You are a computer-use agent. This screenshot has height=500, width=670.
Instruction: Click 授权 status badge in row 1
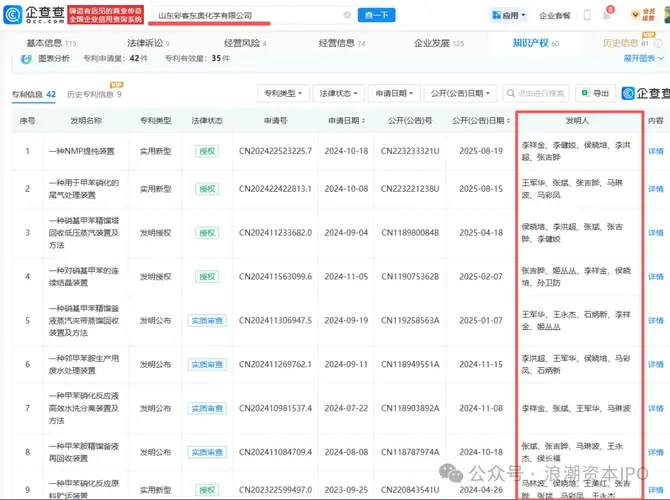pos(207,151)
